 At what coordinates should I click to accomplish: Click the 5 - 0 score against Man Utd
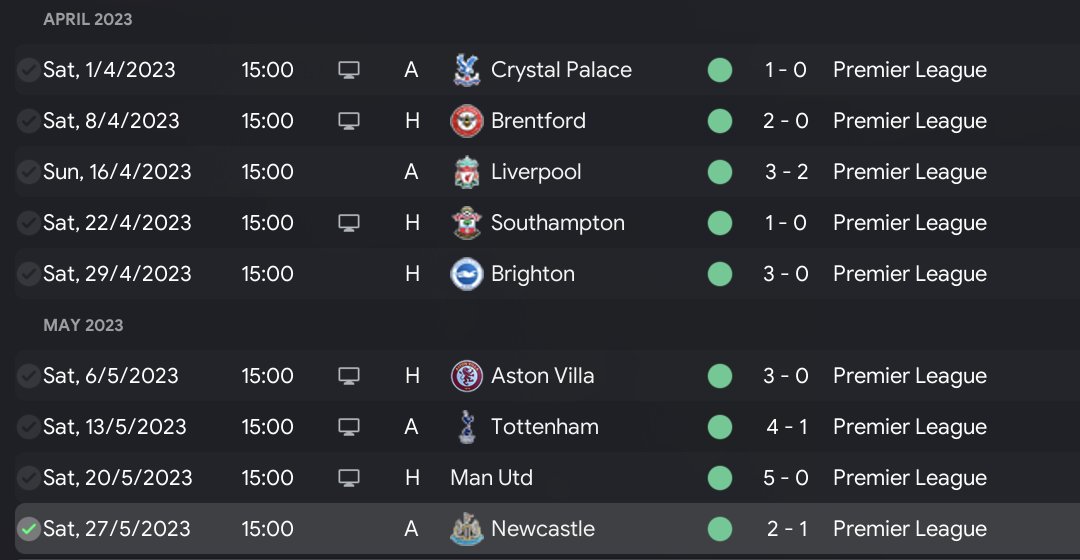coord(786,478)
